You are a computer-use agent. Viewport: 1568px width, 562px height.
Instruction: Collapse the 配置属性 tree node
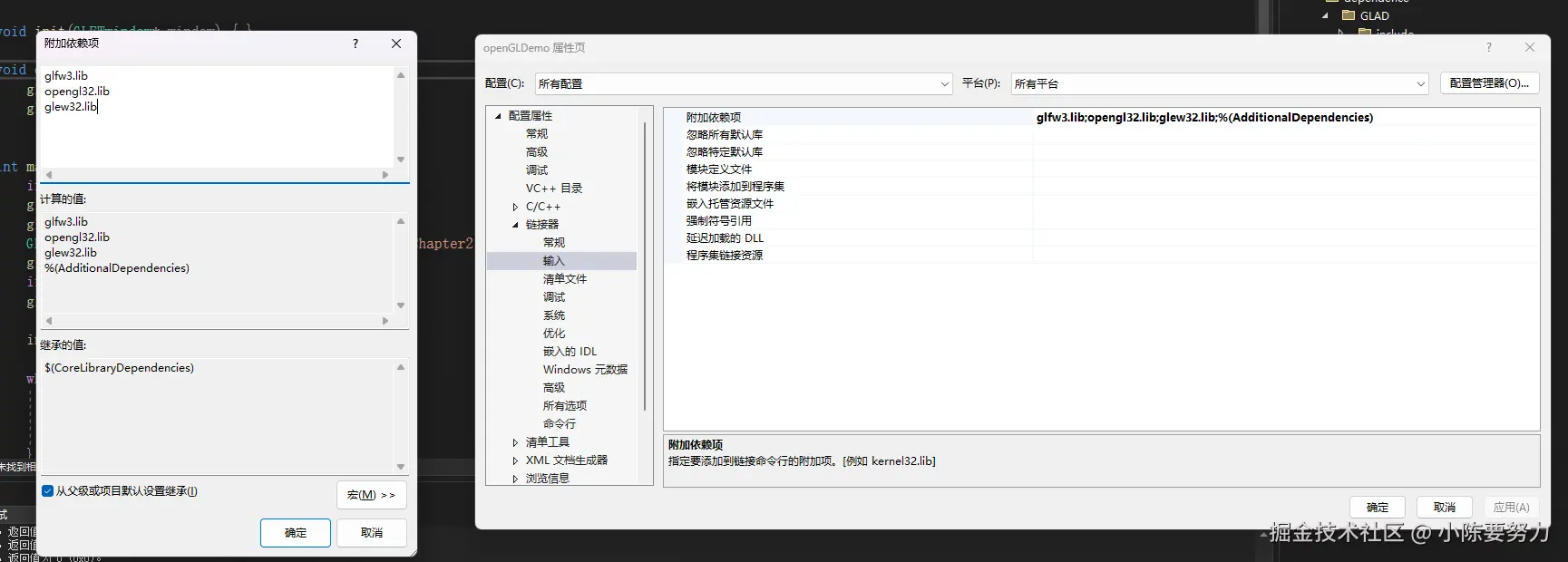[x=498, y=116]
